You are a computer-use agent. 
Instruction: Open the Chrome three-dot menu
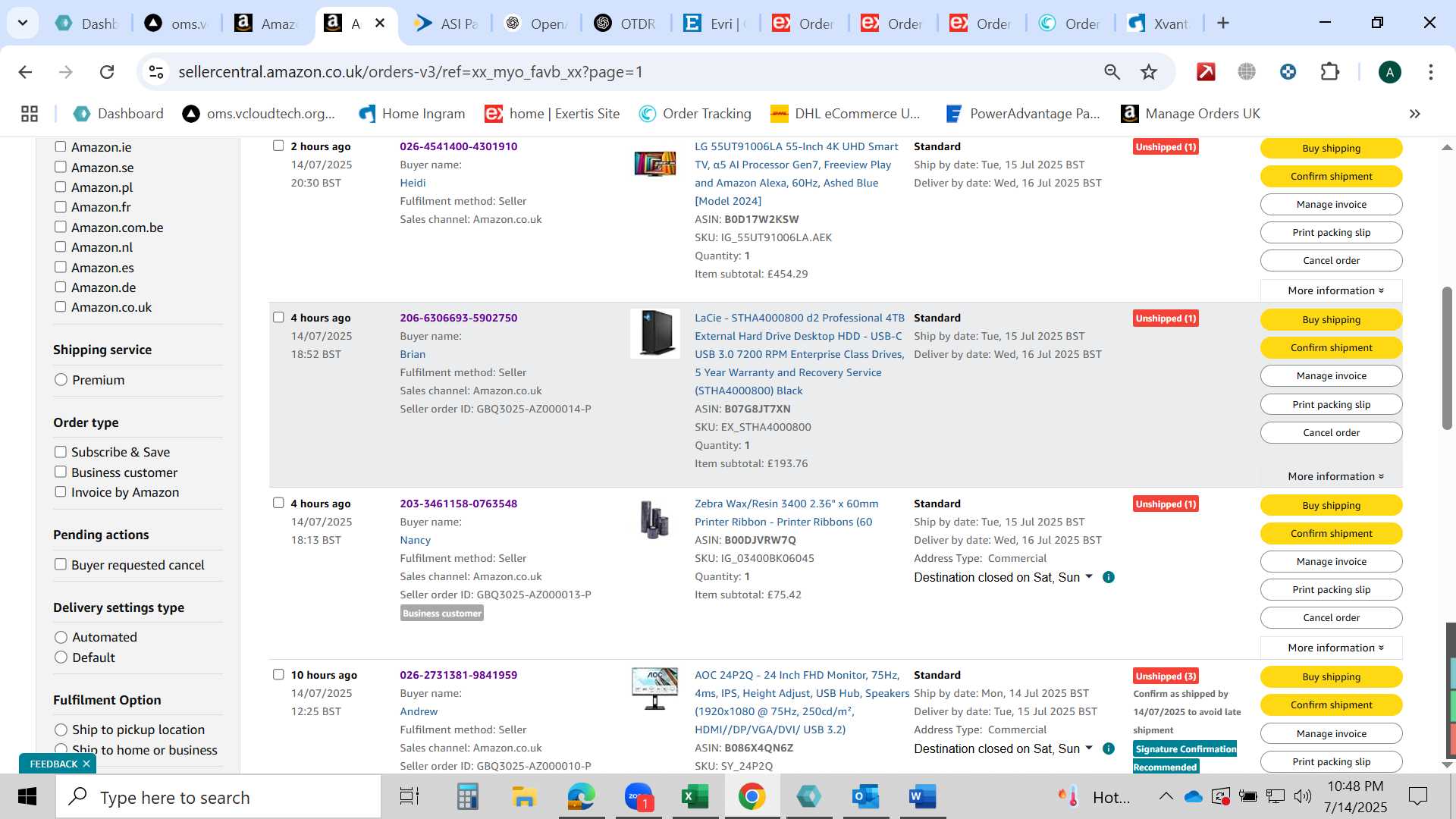pyautogui.click(x=1430, y=72)
